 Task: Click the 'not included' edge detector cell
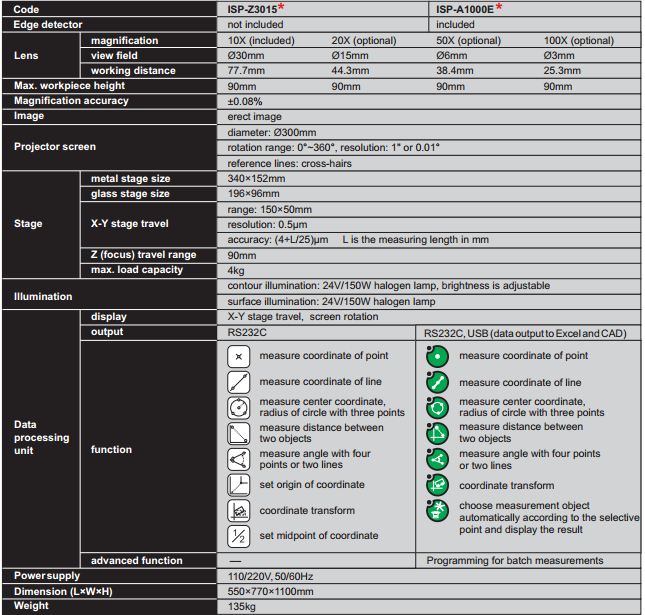pos(322,25)
